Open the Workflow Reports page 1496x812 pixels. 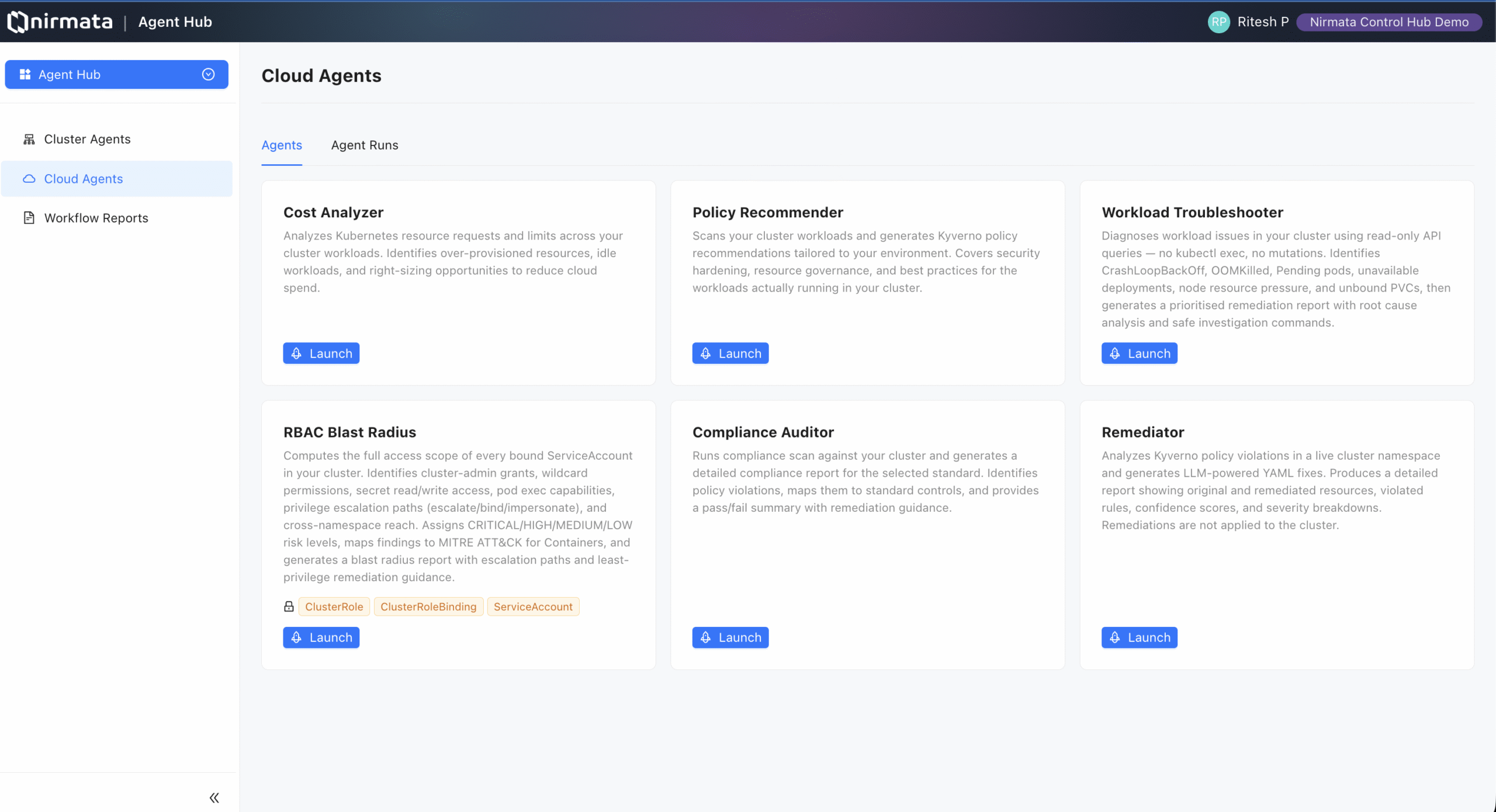point(96,218)
